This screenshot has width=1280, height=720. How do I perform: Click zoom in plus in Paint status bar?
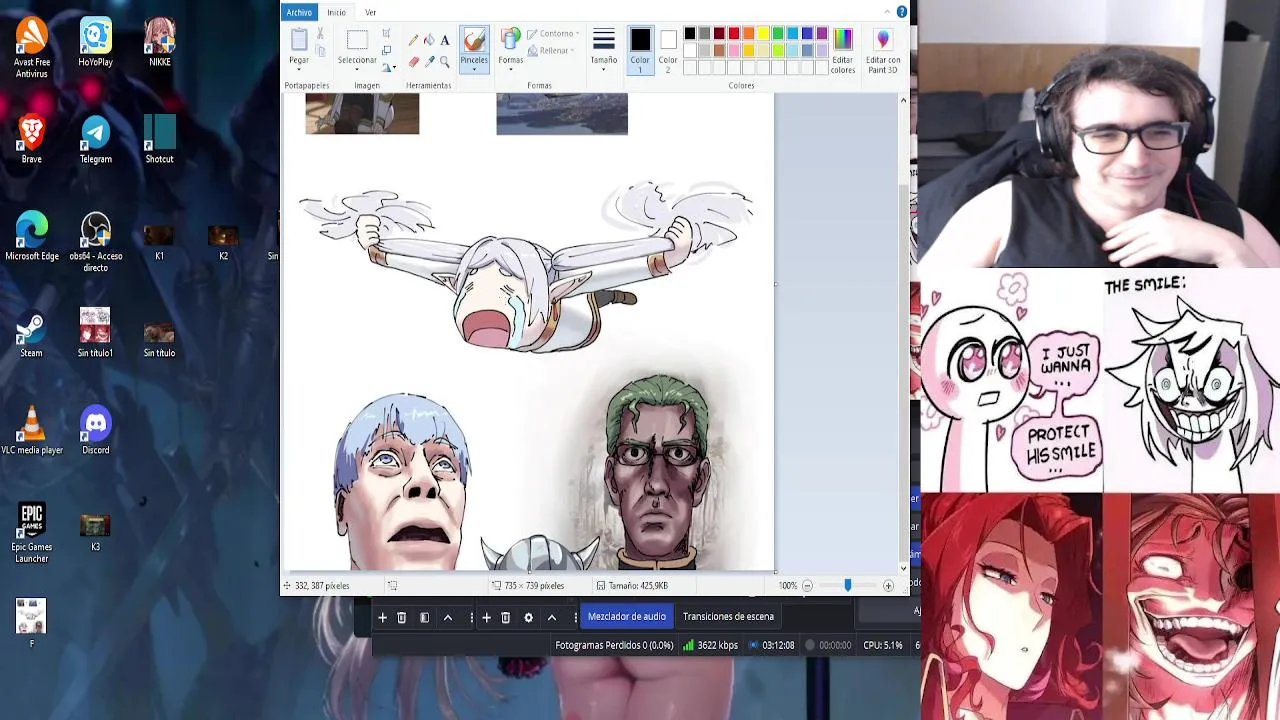[x=888, y=586]
